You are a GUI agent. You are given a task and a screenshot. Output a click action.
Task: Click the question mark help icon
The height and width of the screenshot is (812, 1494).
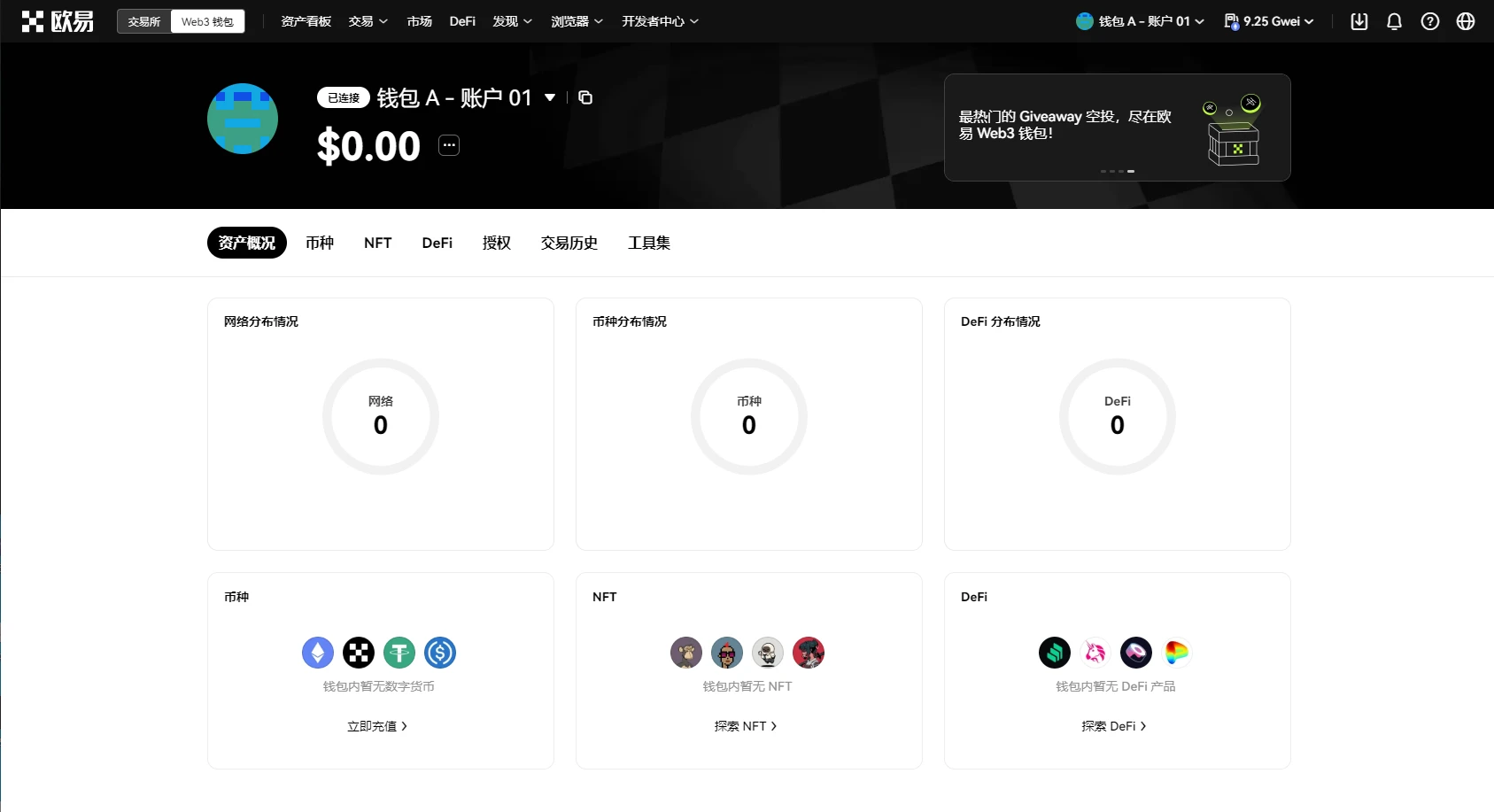pyautogui.click(x=1430, y=20)
